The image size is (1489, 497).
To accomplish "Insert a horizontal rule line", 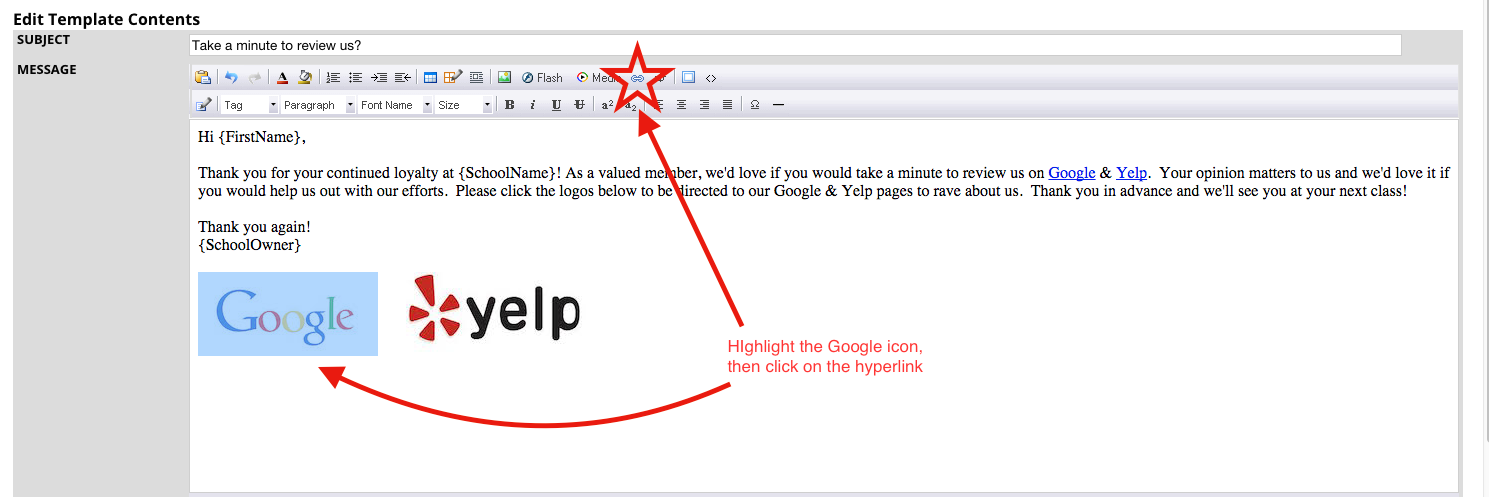I will coord(779,104).
